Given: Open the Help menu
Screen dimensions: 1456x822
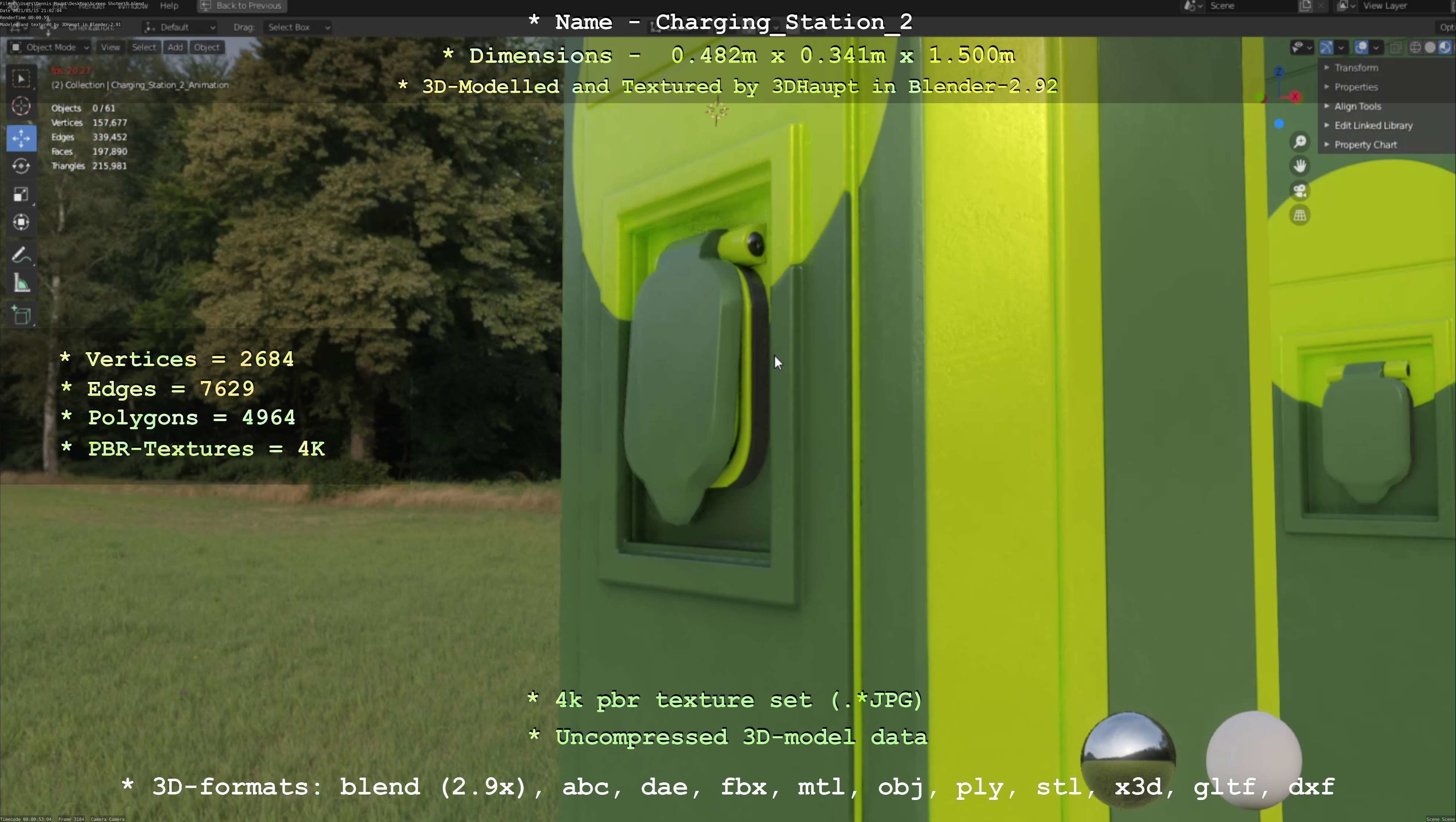Looking at the screenshot, I should tap(169, 6).
